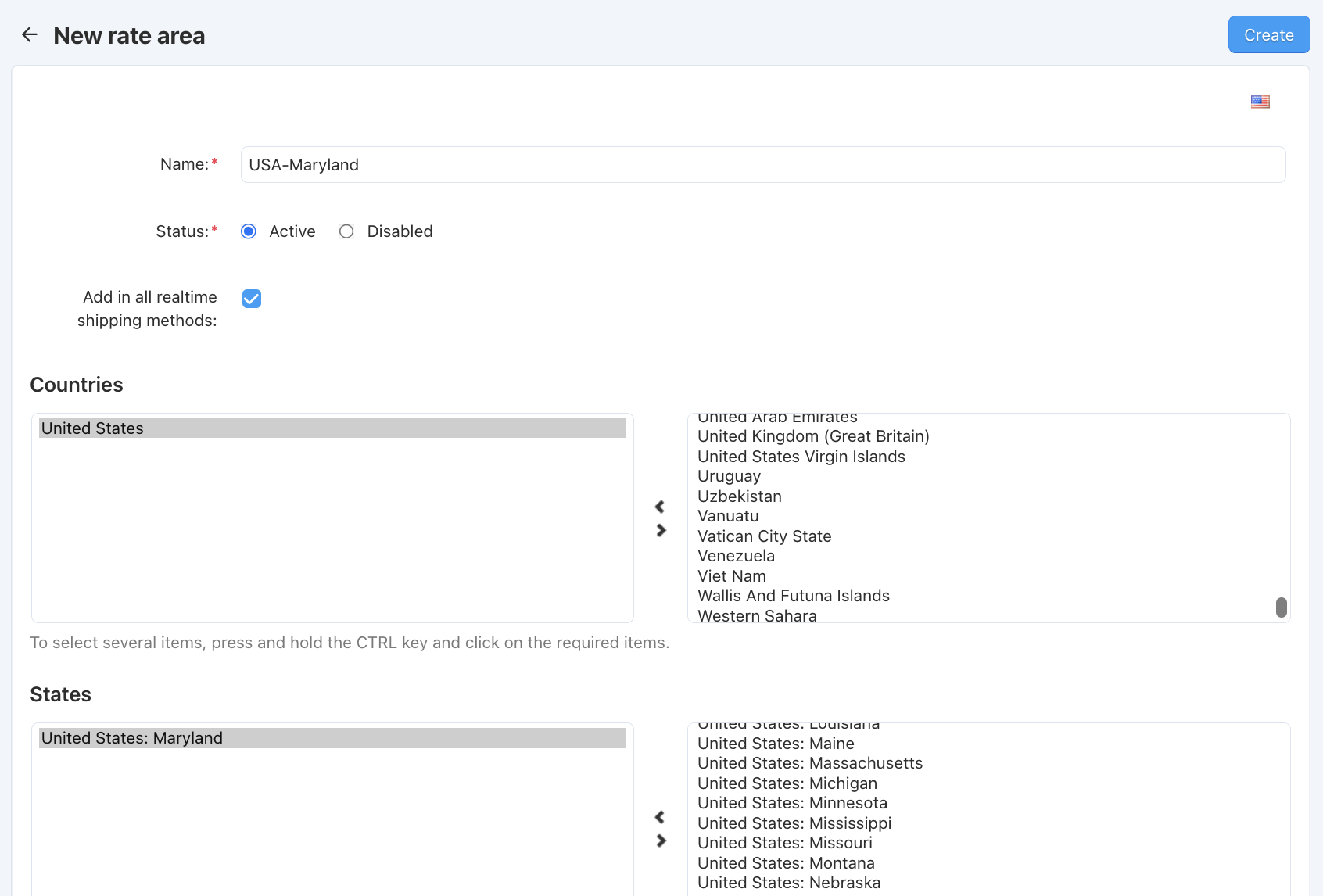
Task: Click the Create button
Action: click(1268, 34)
